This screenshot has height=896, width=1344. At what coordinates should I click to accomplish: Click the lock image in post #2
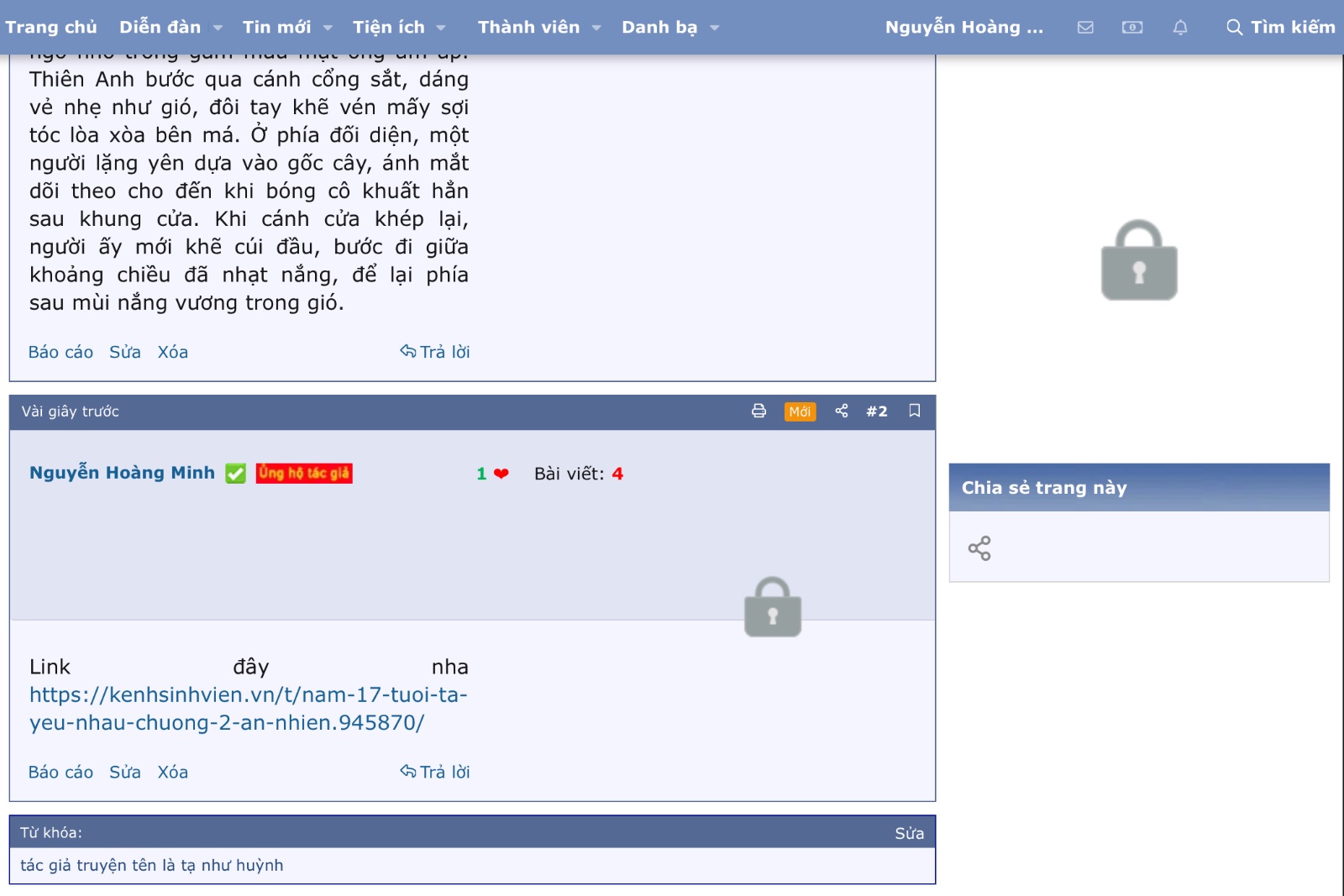773,607
